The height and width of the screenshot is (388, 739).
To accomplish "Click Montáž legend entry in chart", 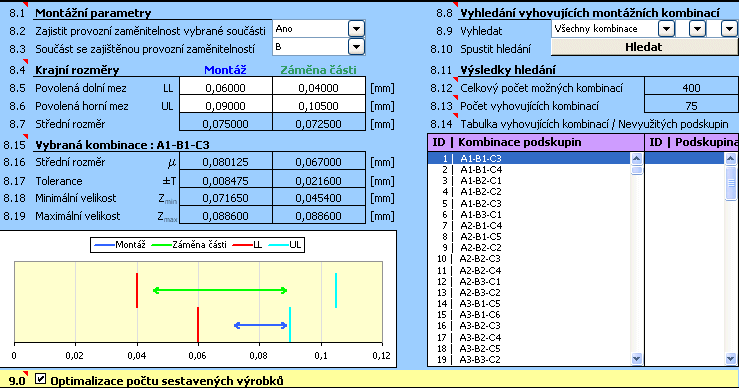I will 119,245.
